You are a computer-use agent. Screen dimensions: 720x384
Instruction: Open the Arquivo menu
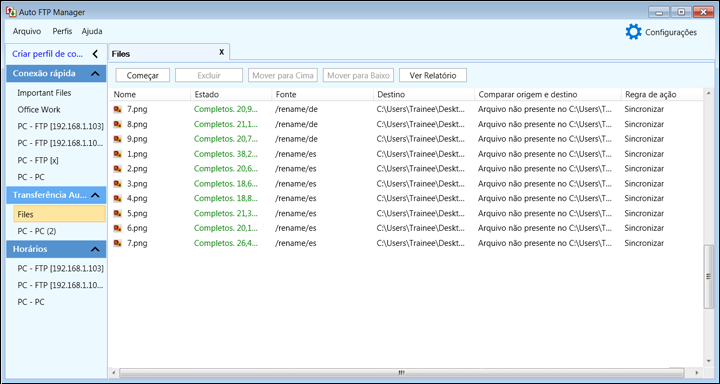point(27,32)
